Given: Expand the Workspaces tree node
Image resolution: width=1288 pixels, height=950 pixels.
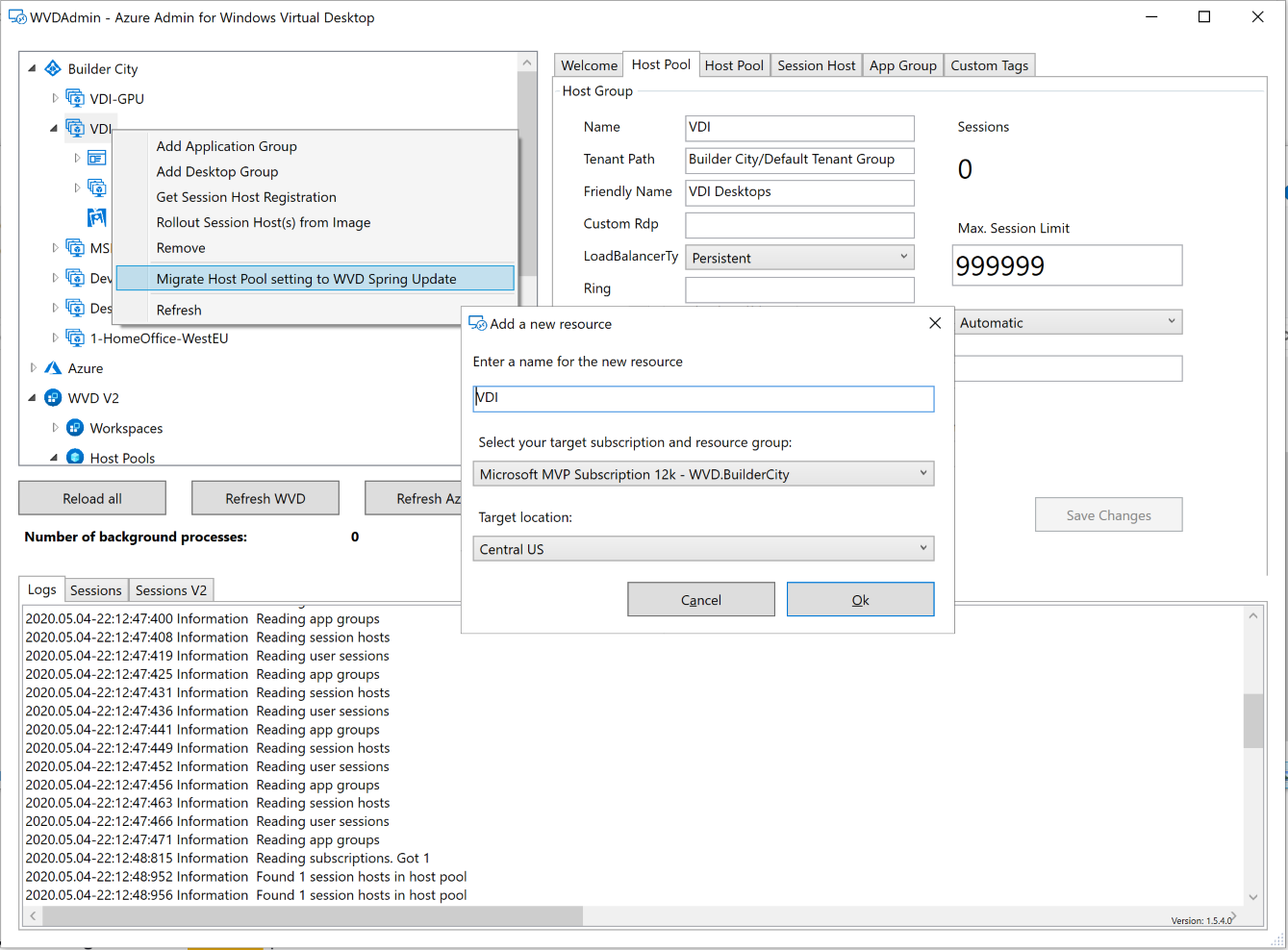Looking at the screenshot, I should coord(55,428).
